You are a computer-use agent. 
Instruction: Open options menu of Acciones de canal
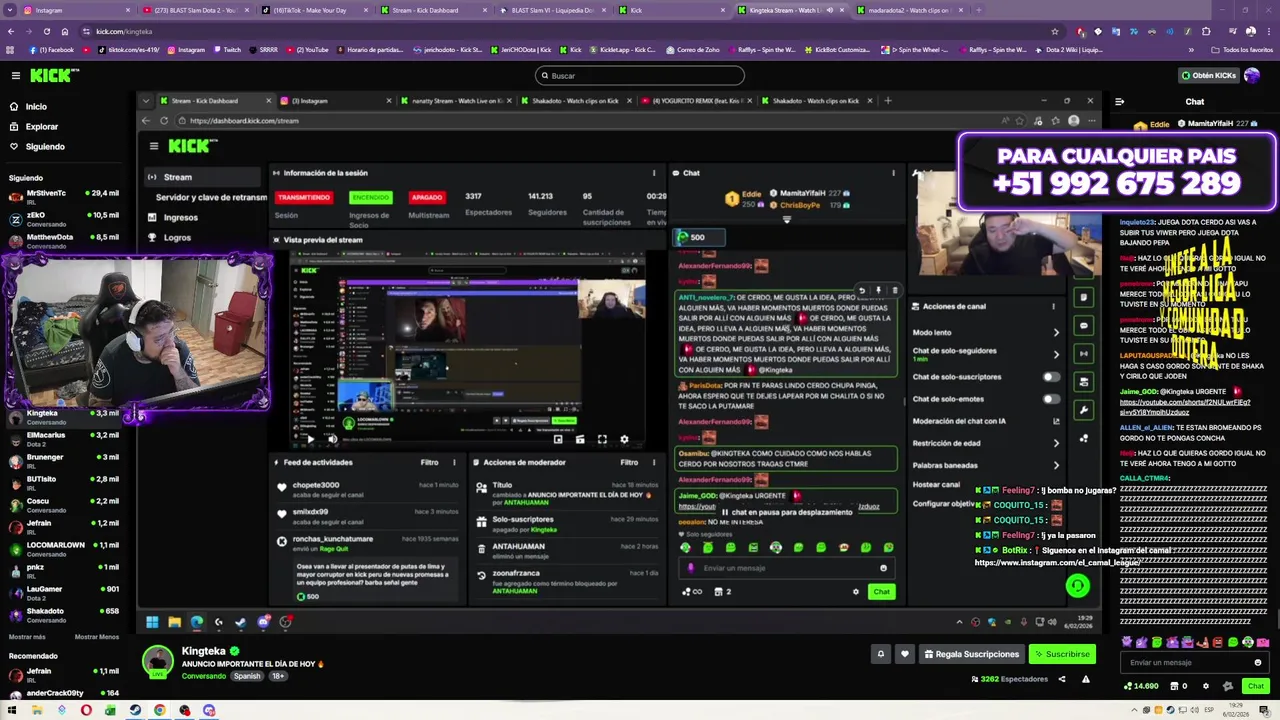pos(1053,306)
